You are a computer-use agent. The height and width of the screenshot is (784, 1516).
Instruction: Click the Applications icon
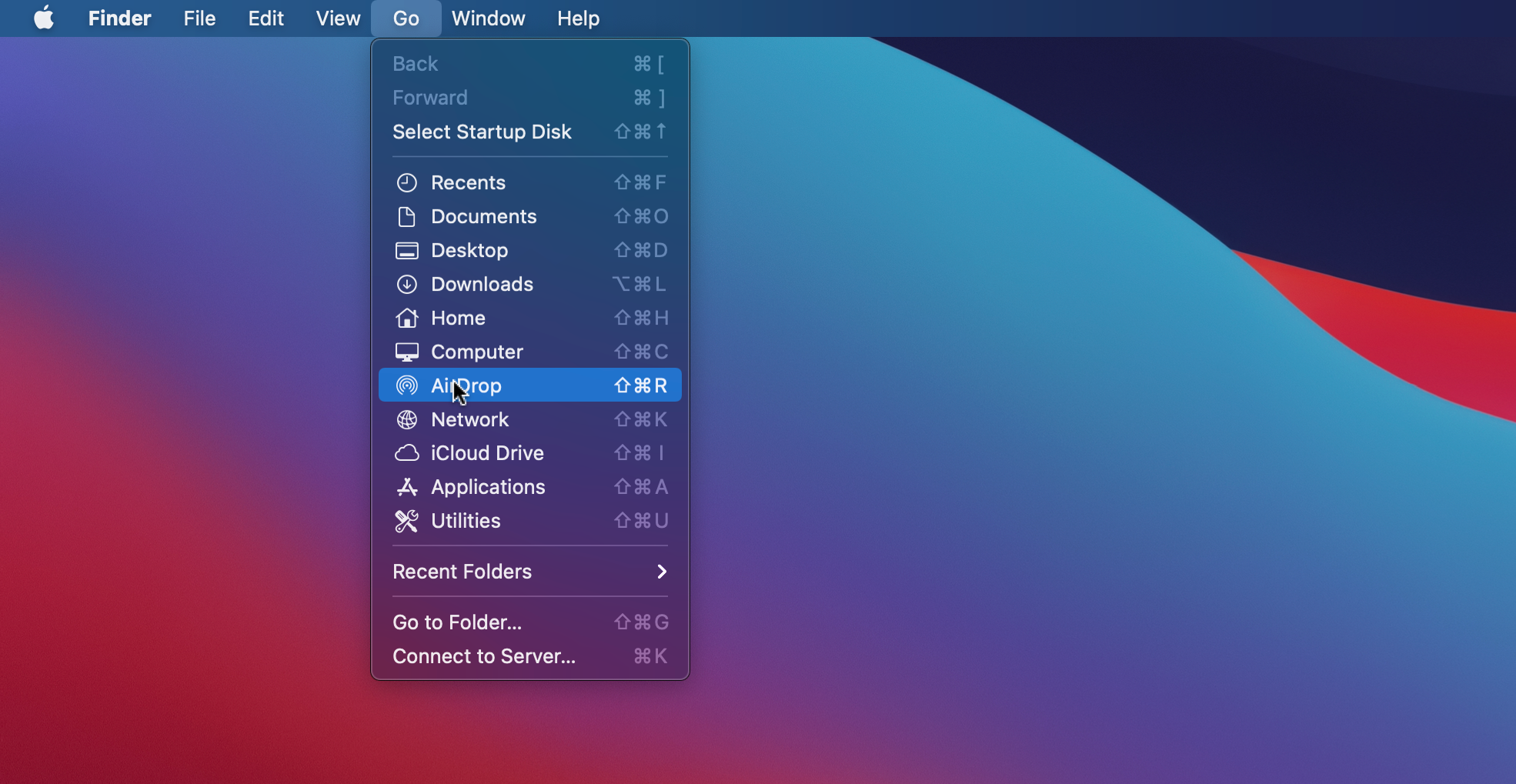(x=406, y=487)
